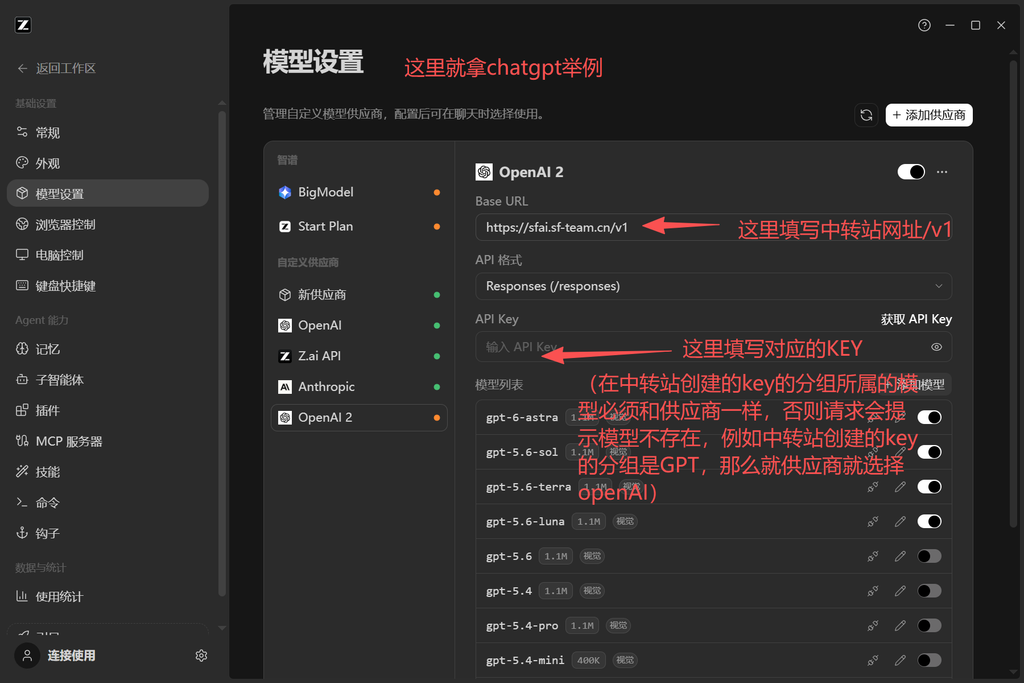Open 钩子 settings page
Viewport: 1024px width, 683px height.
pyautogui.click(x=108, y=533)
